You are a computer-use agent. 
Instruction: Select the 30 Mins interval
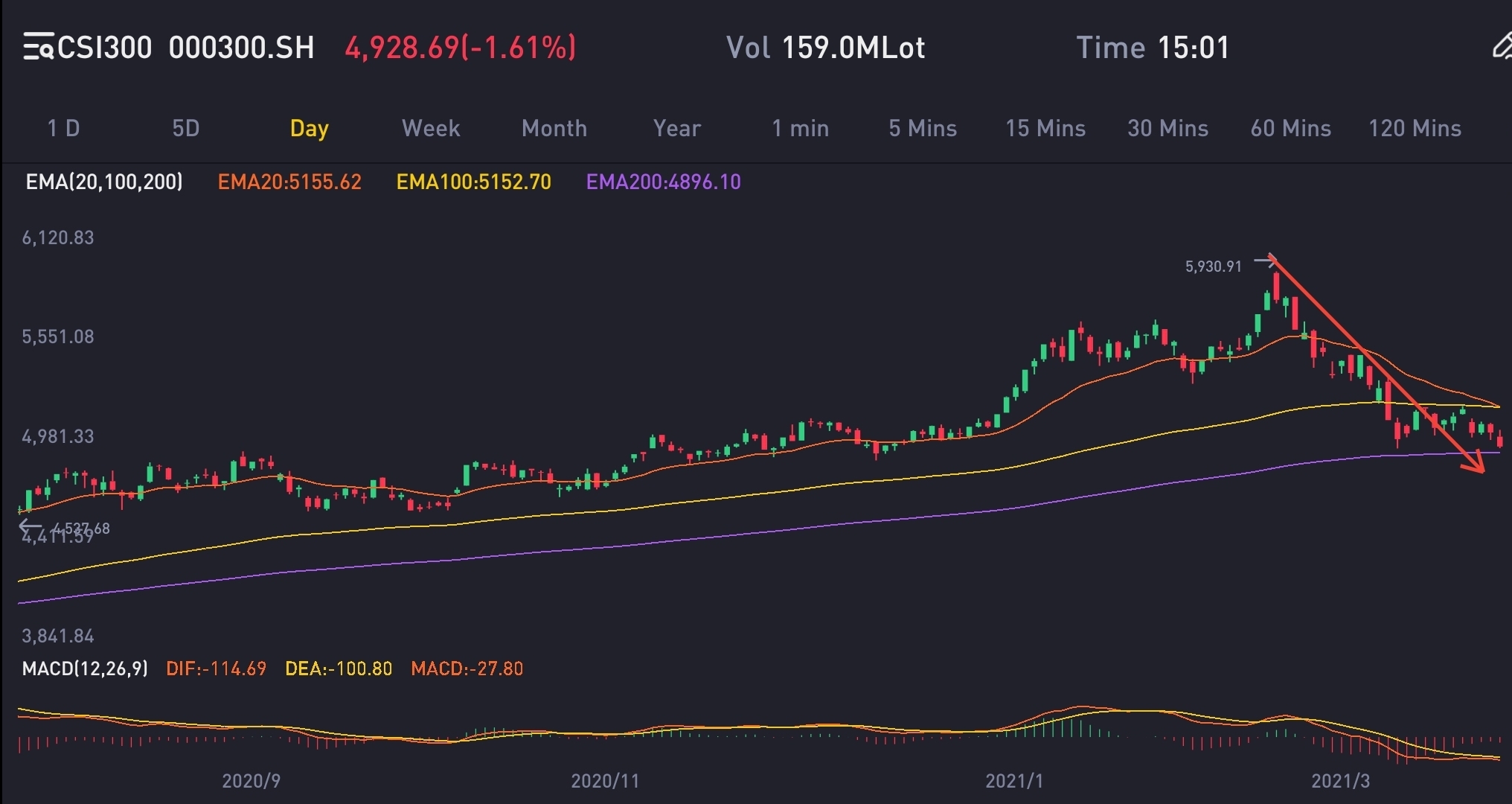point(1167,128)
